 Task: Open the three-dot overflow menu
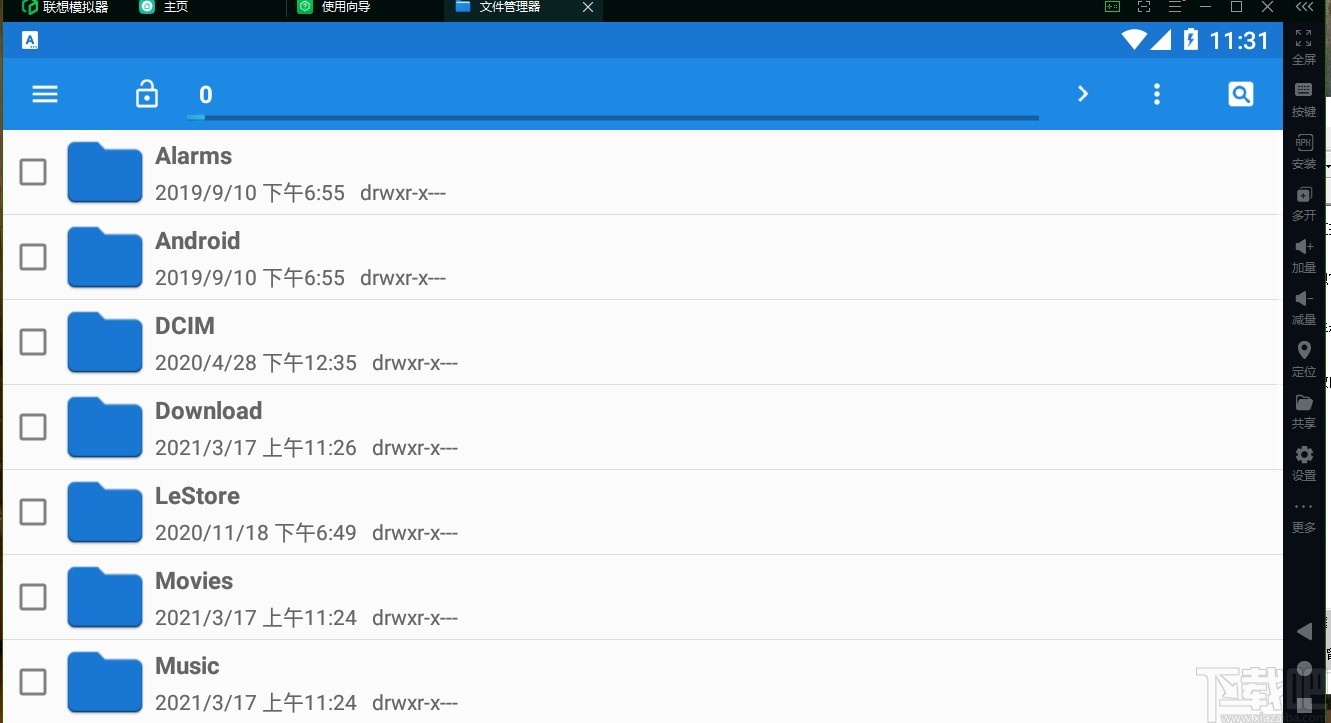(x=1157, y=94)
